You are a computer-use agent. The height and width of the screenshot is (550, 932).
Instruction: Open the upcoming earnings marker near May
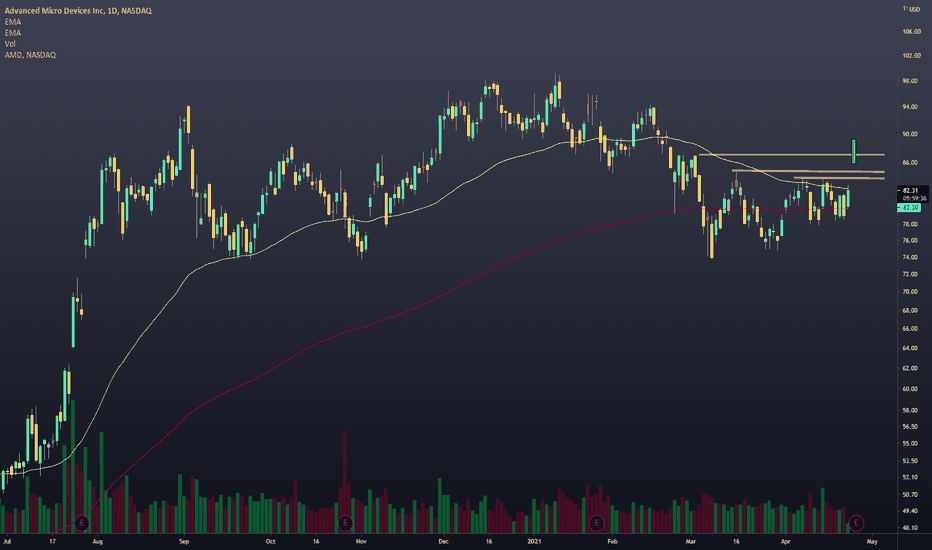(856, 523)
